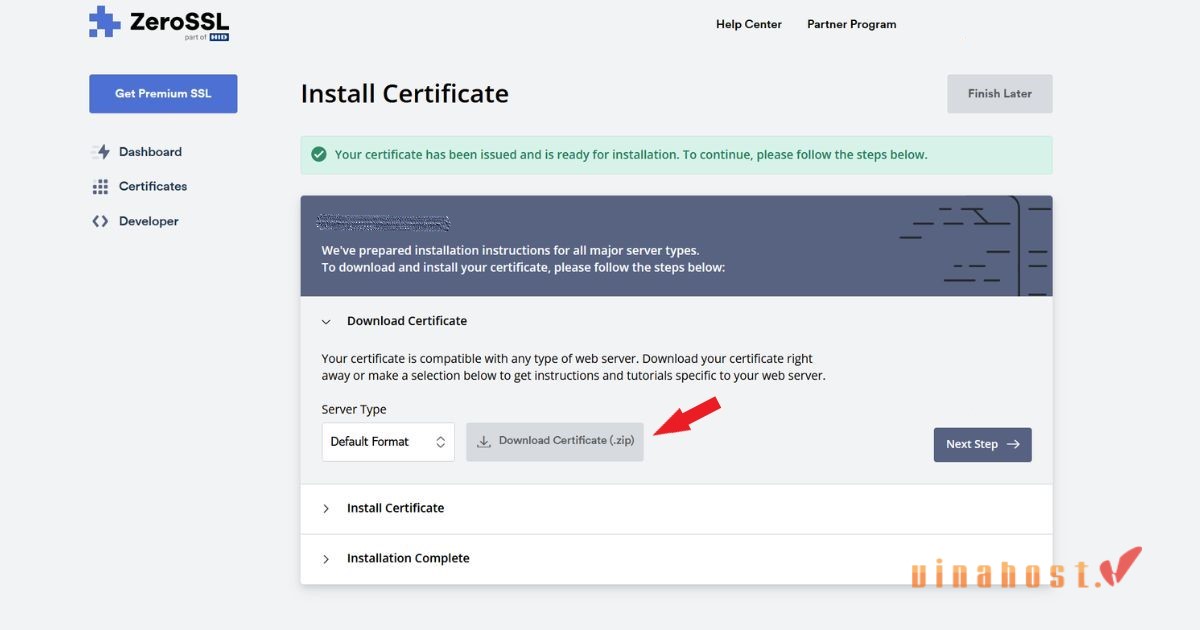Open the Certificates section from sidebar

pos(152,186)
